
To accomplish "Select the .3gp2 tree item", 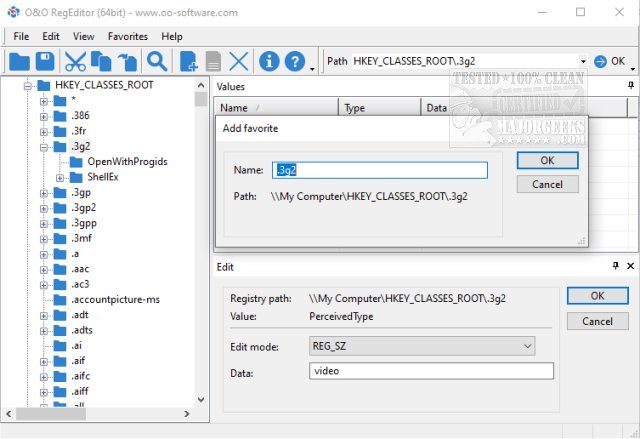I will pyautogui.click(x=84, y=208).
